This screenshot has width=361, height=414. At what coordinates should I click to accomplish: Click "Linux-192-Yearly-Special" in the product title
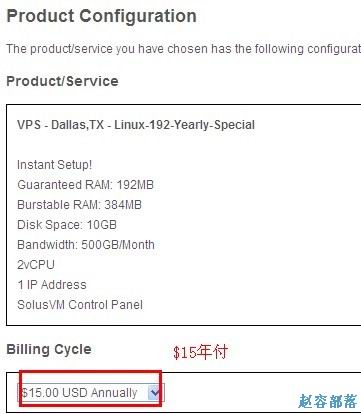(x=184, y=125)
